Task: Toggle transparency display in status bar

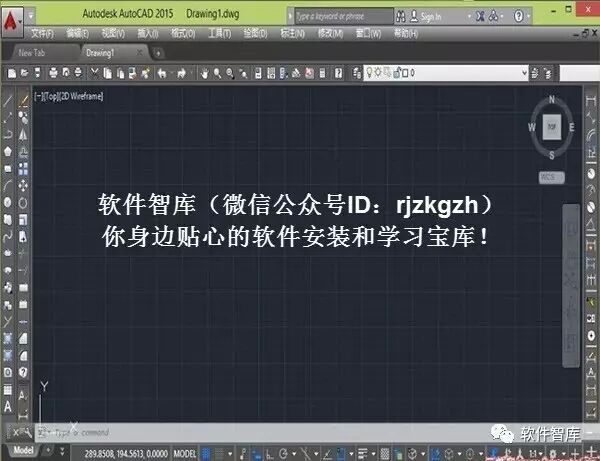Action: click(x=385, y=454)
